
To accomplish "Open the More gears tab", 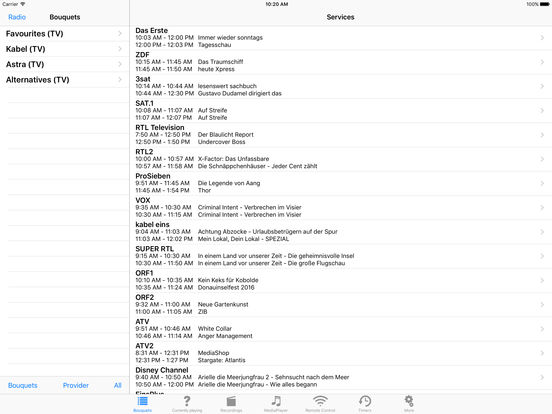I will [x=409, y=401].
